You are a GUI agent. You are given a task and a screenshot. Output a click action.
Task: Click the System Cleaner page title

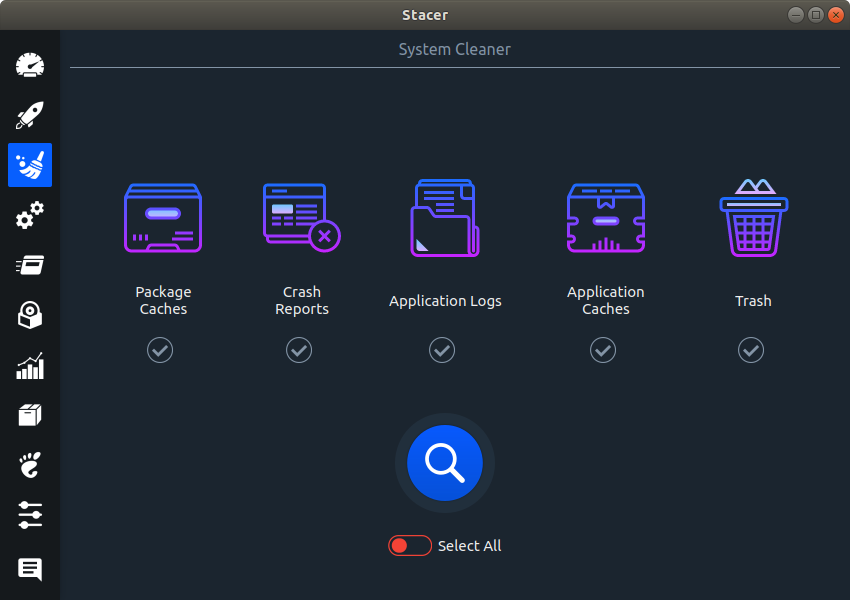(x=455, y=49)
